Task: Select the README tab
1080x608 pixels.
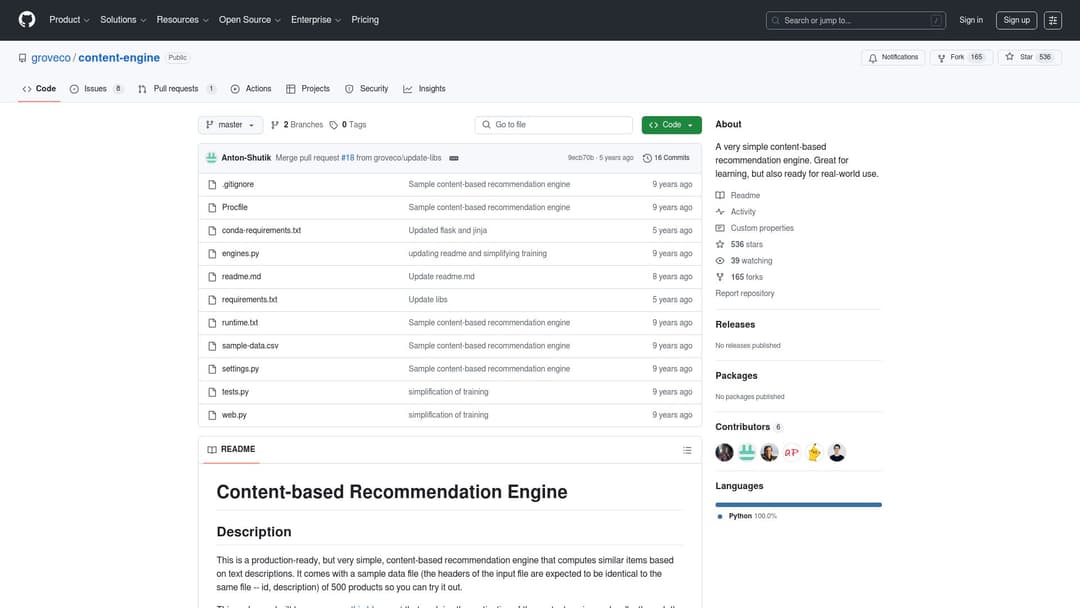Action: tap(231, 450)
